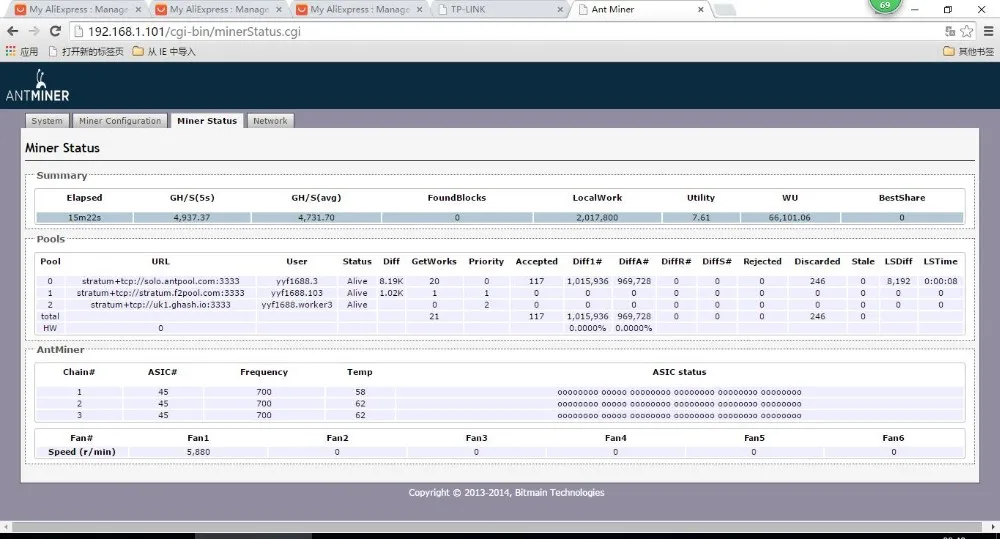
Task: Click the solo.antpool.com pool URL
Action: point(161,281)
